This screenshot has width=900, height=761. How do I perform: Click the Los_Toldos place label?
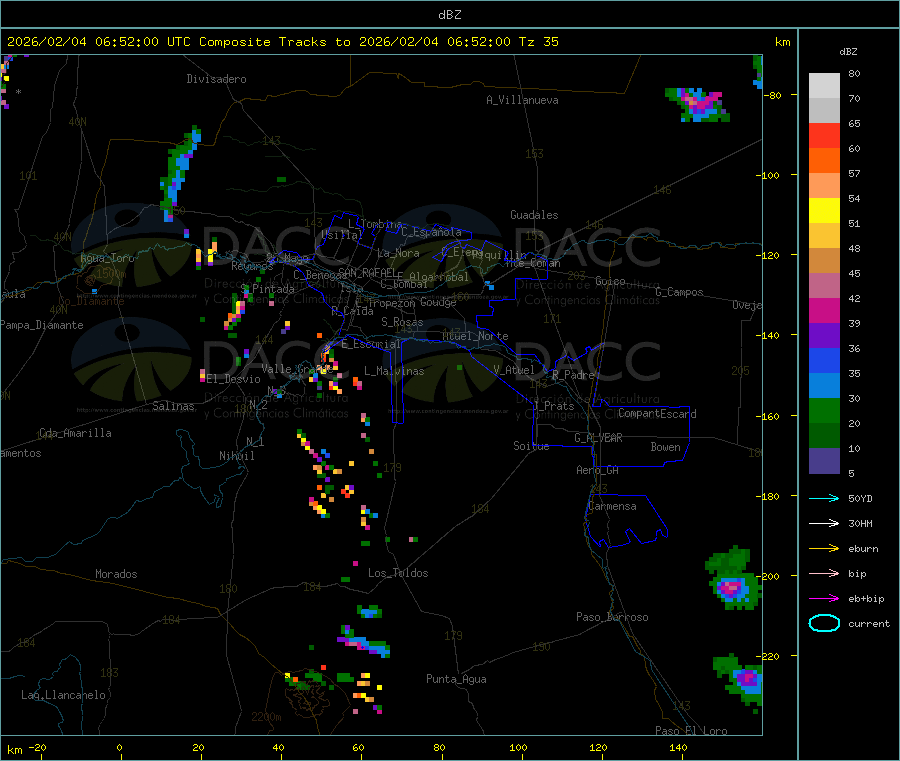[x=398, y=573]
